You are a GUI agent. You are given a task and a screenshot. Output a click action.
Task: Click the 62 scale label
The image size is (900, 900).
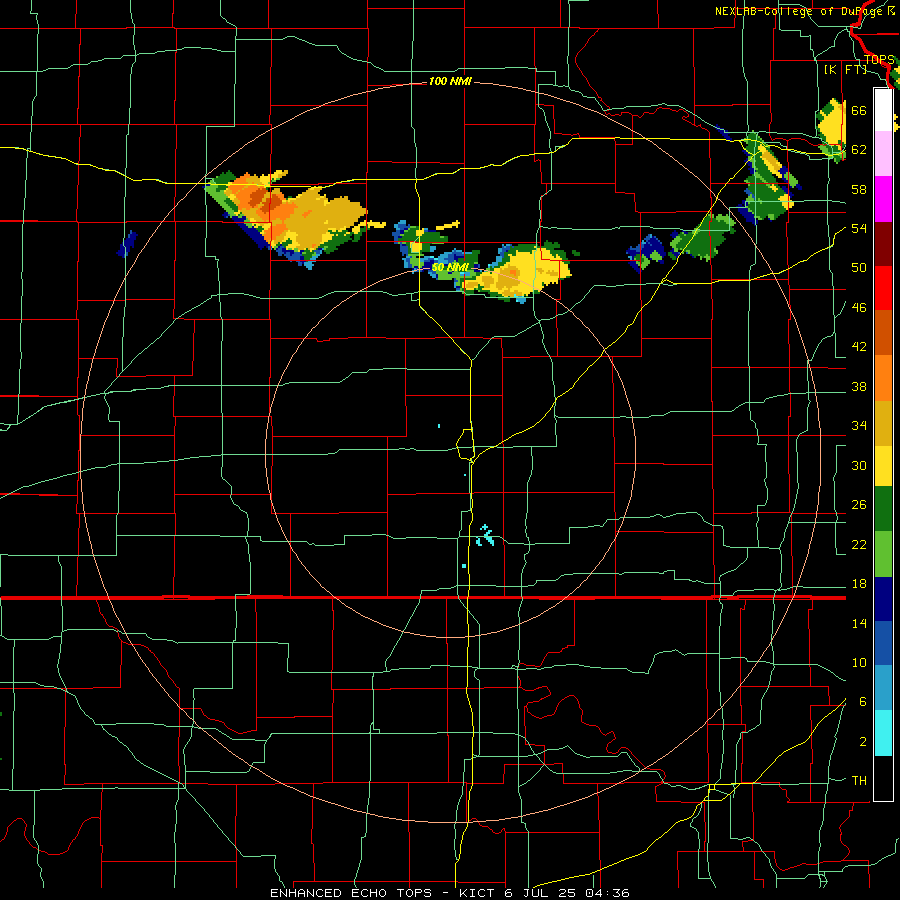coord(859,150)
